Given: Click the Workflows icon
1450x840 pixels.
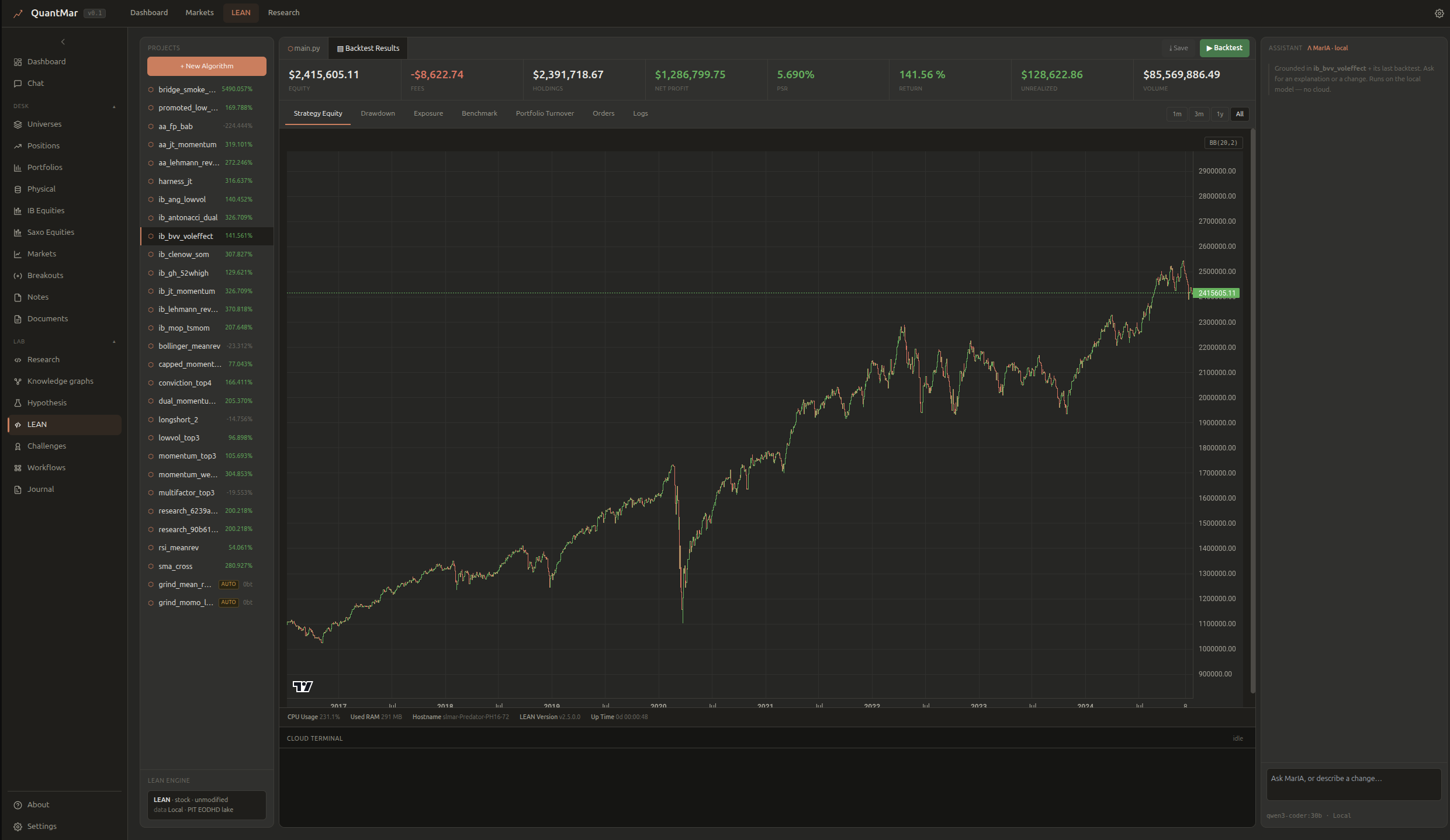Looking at the screenshot, I should tap(18, 468).
